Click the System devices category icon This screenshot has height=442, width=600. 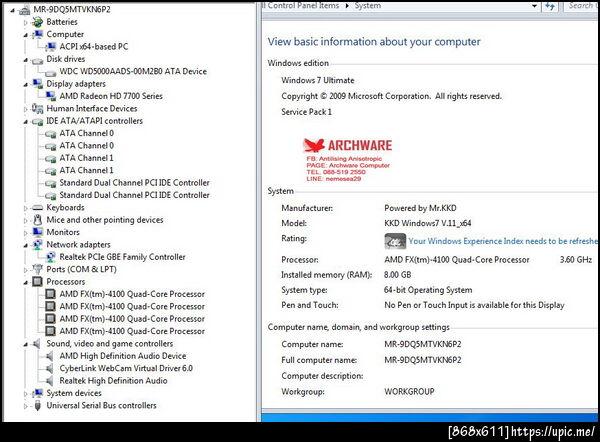[x=38, y=393]
